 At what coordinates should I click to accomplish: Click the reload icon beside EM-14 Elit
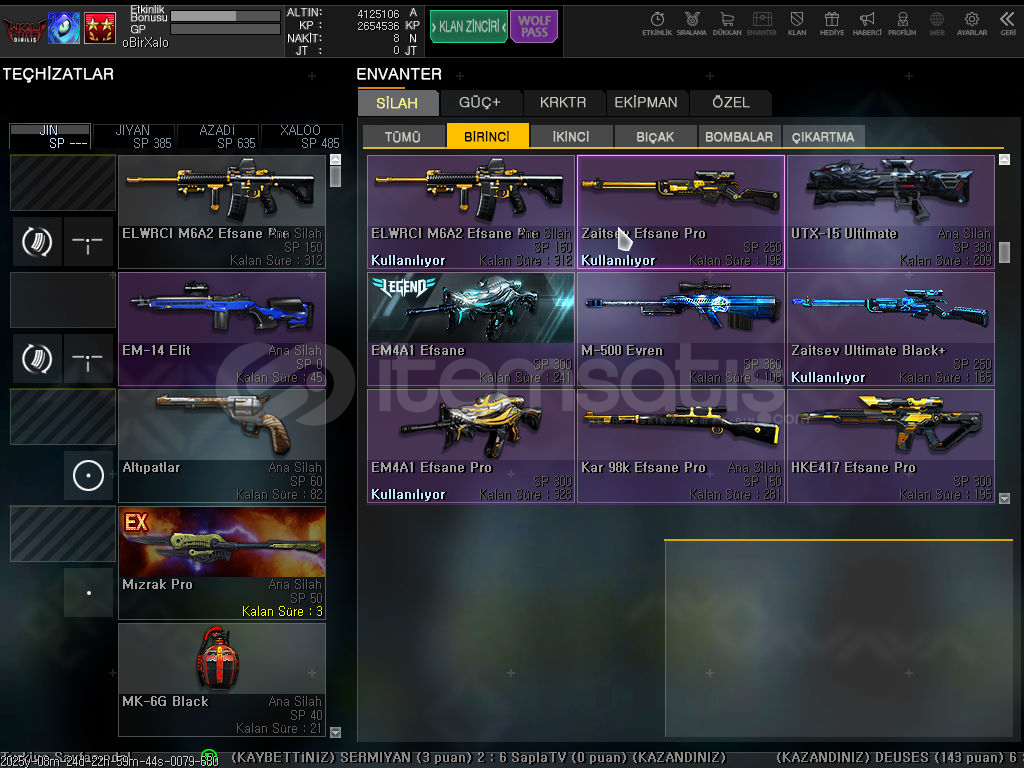(x=37, y=359)
